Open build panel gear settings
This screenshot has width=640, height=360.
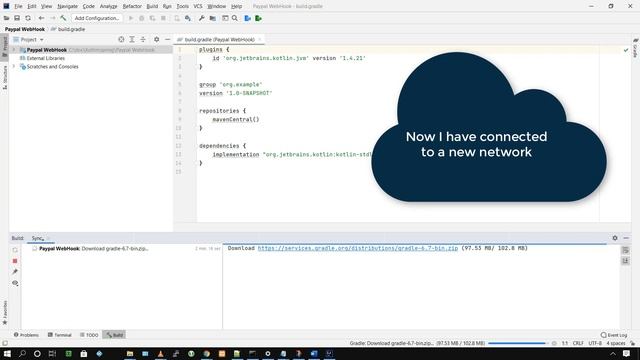click(615, 238)
